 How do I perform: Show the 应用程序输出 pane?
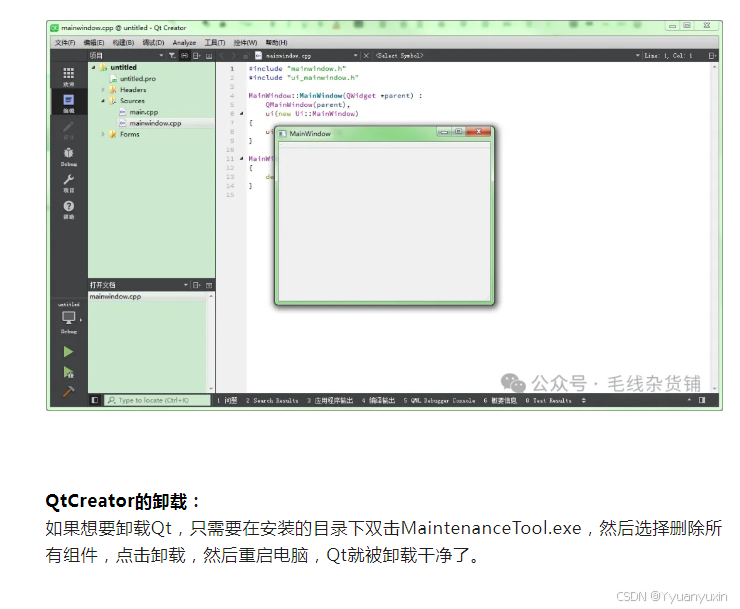pyautogui.click(x=330, y=400)
